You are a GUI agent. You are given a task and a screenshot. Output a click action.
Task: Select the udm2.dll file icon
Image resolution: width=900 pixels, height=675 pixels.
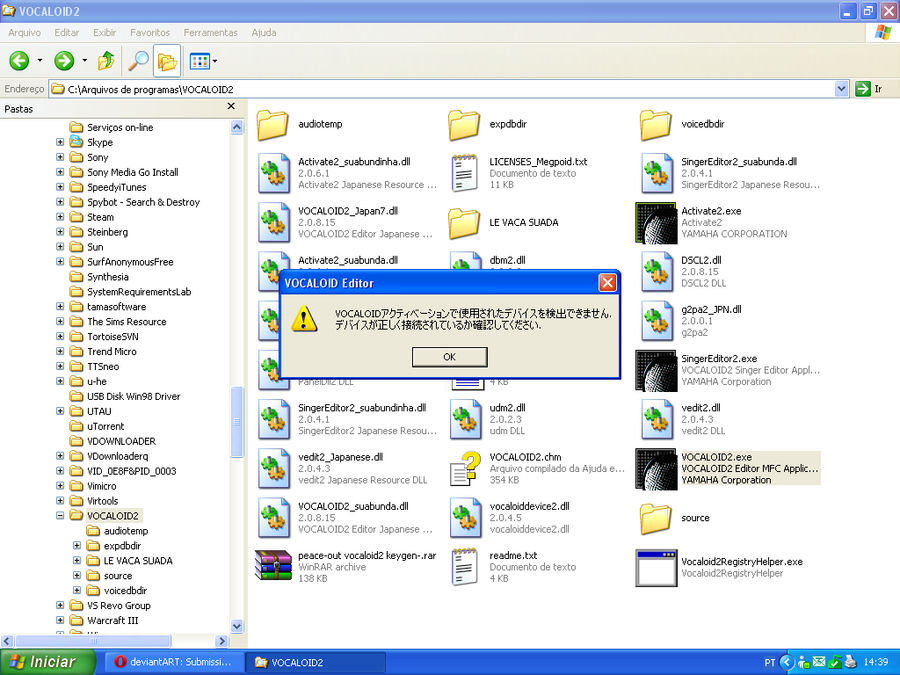click(x=465, y=419)
